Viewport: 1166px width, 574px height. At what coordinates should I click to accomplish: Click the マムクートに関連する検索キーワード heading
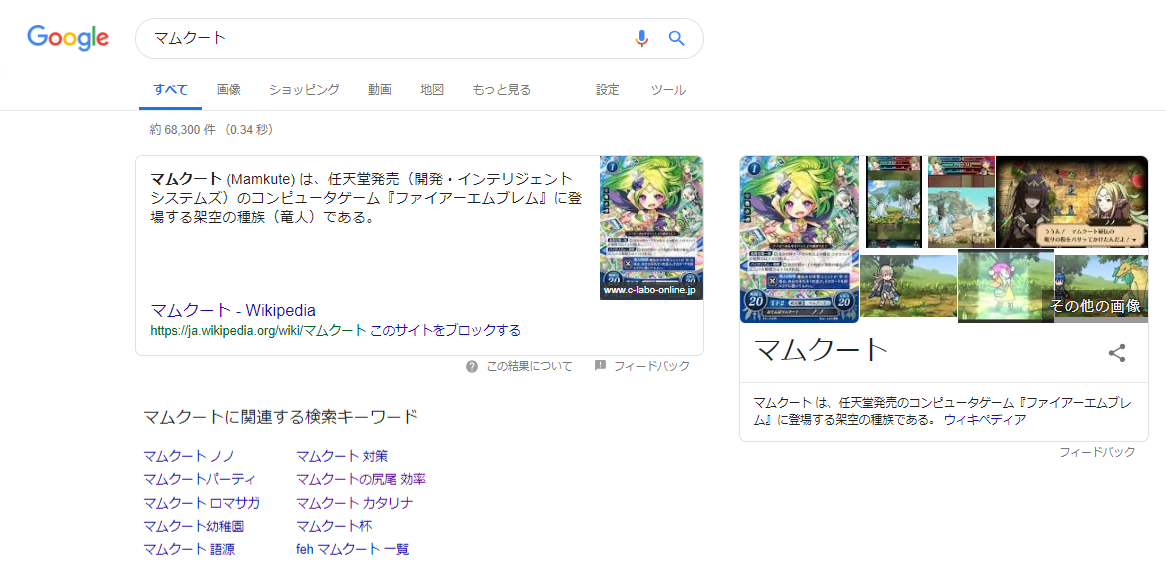tap(280, 416)
